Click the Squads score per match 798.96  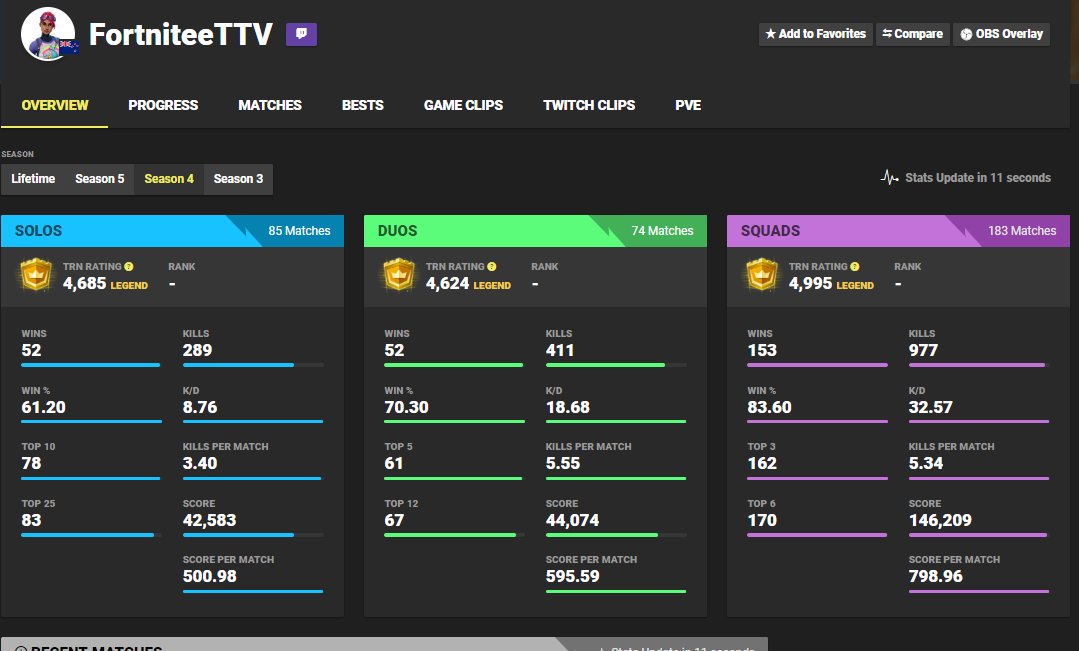[x=935, y=576]
